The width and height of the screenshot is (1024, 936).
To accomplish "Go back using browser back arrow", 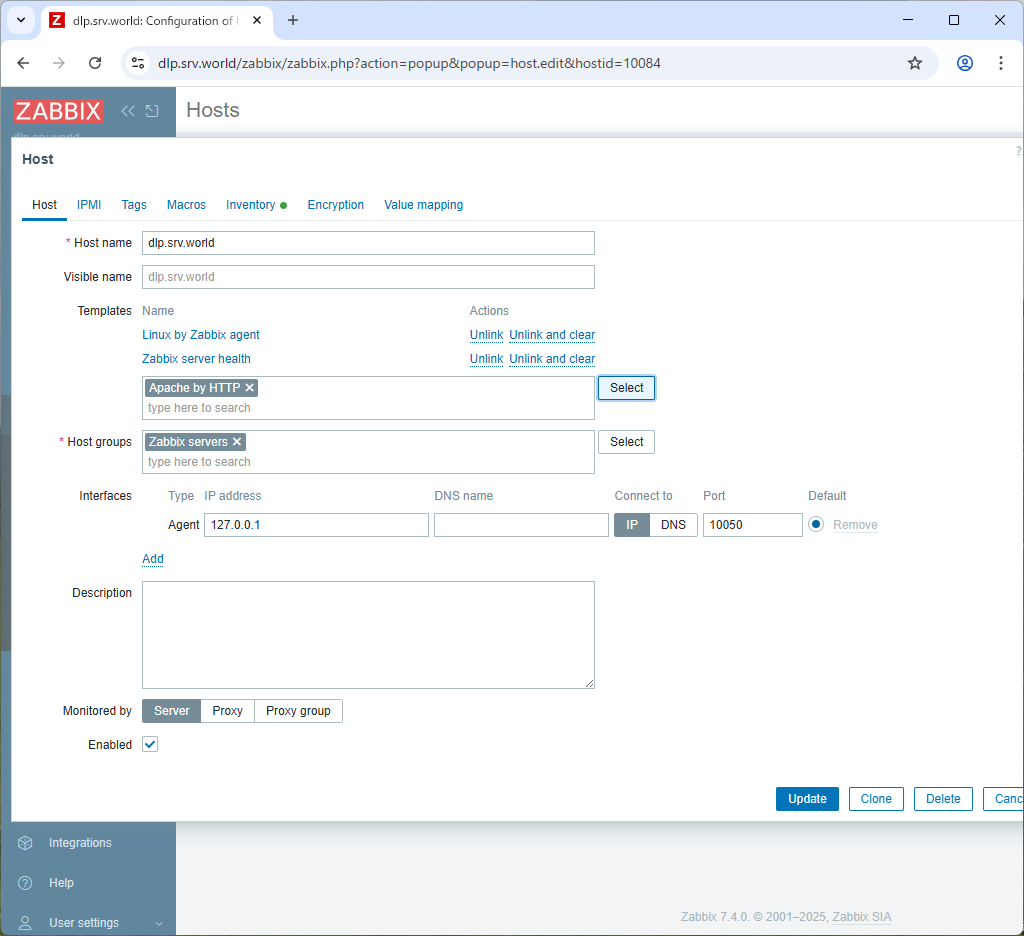I will tap(24, 63).
